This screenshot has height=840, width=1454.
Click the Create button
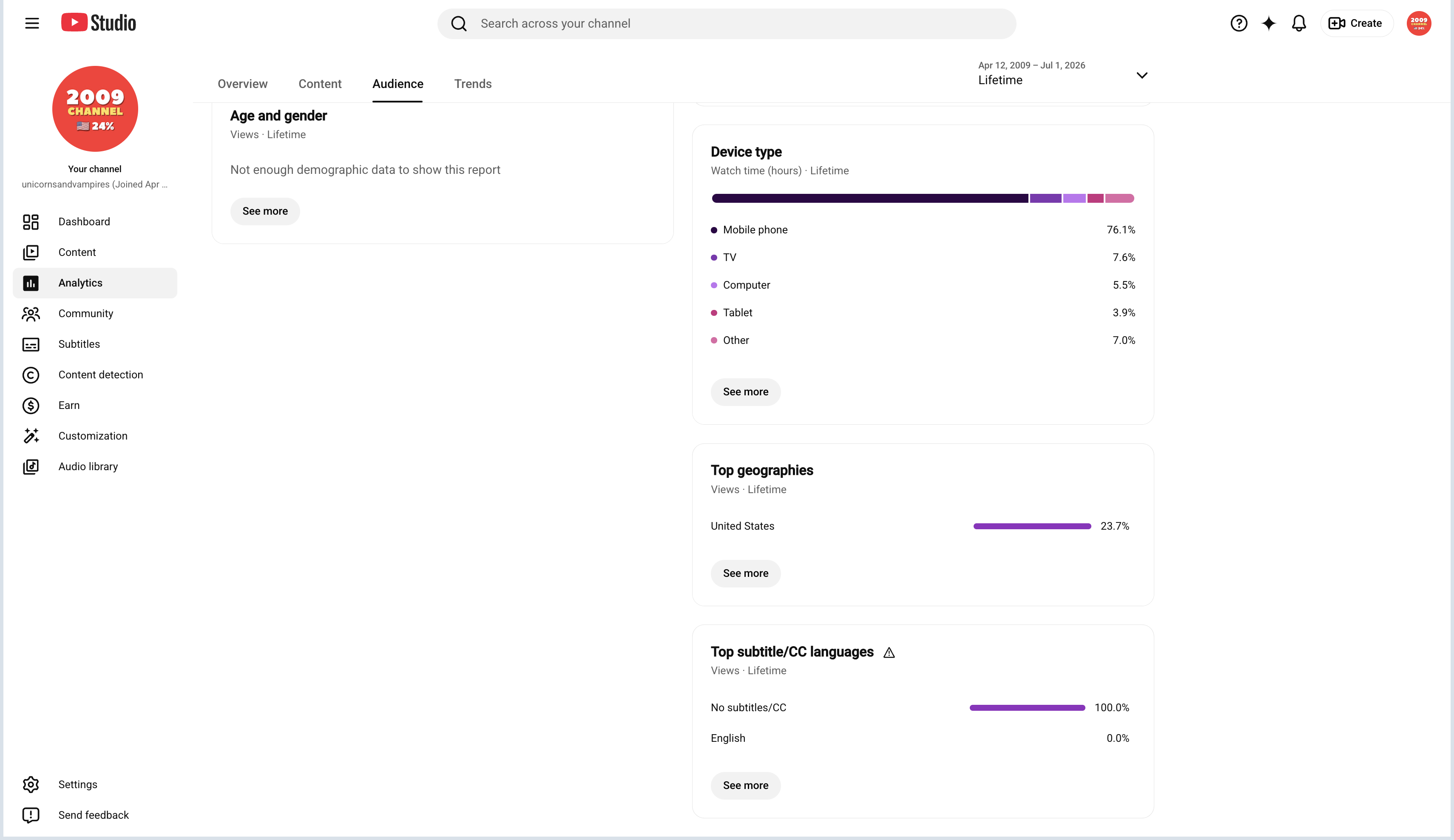click(1357, 23)
